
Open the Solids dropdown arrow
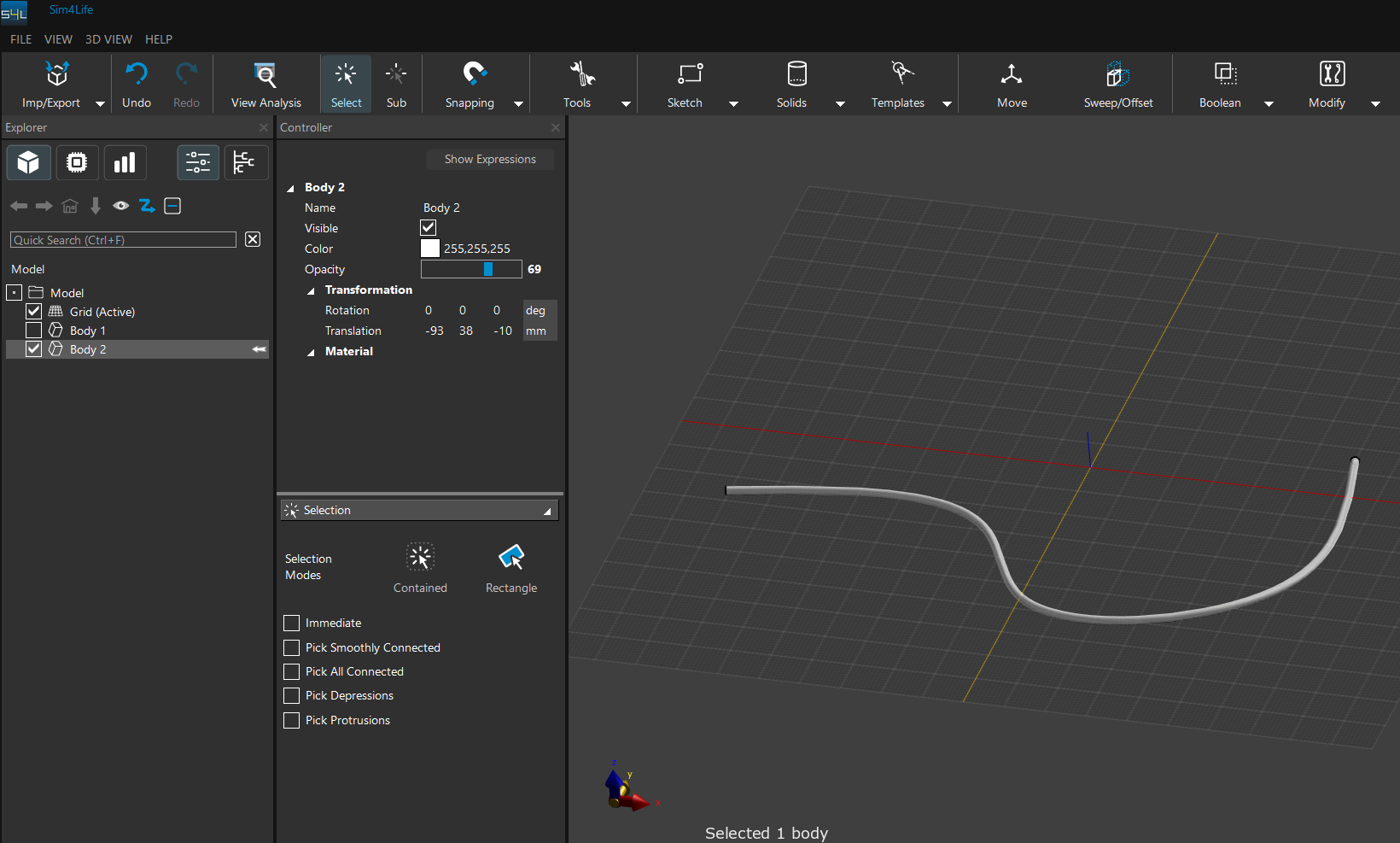pyautogui.click(x=840, y=103)
